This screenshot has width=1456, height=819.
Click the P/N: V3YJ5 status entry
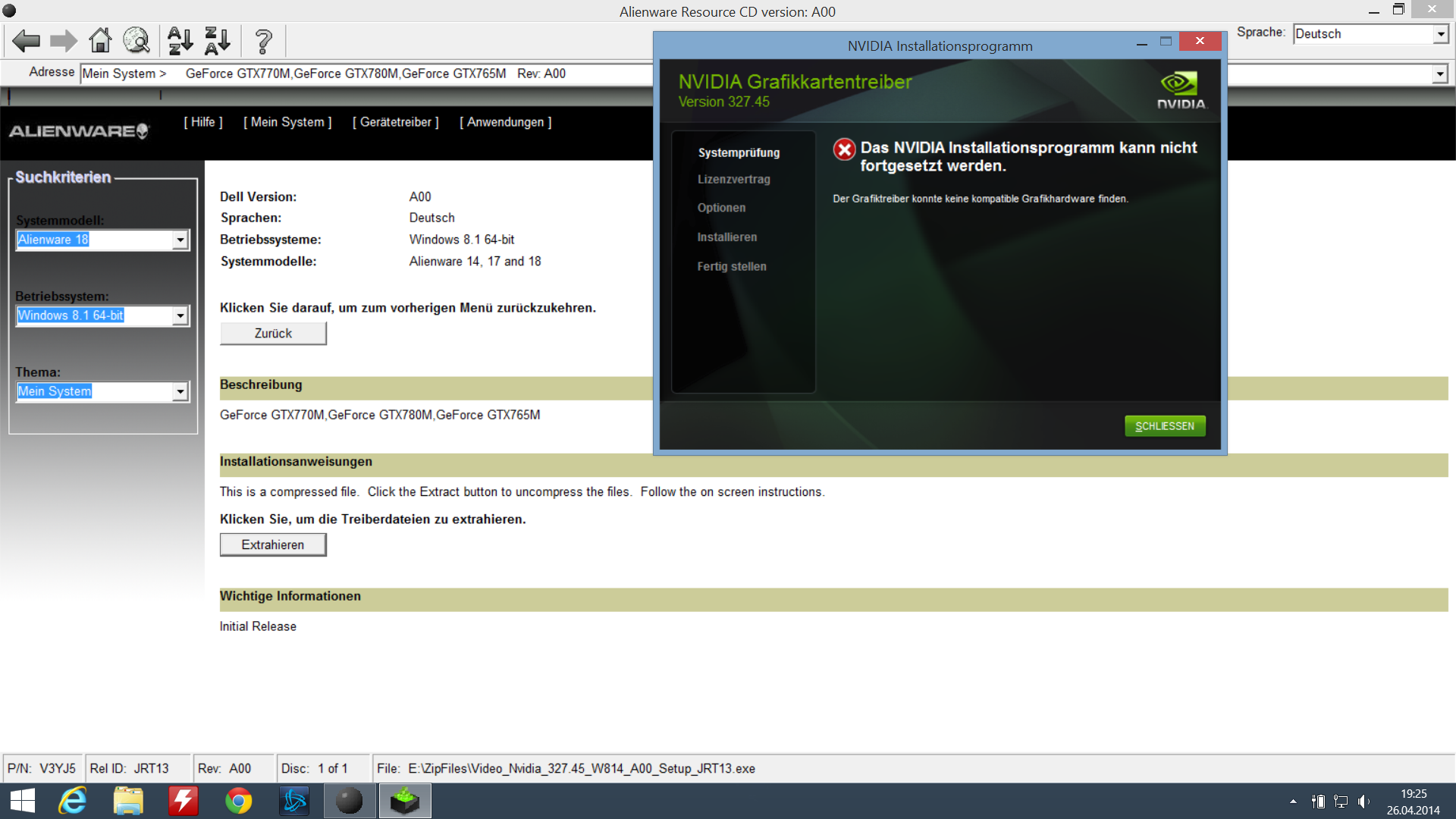[42, 769]
